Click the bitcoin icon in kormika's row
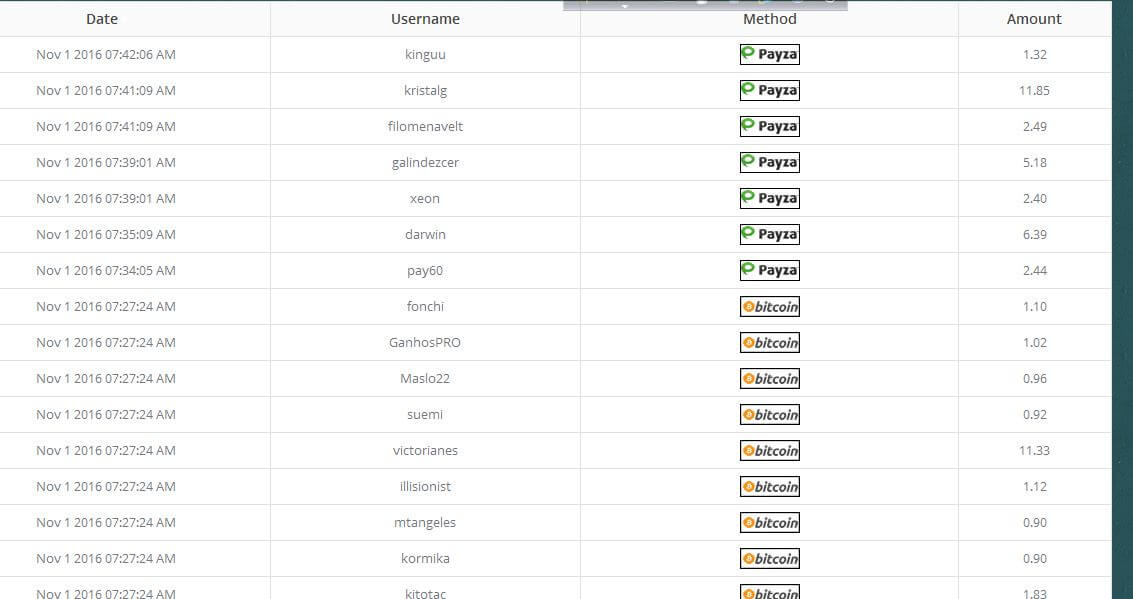Image resolution: width=1133 pixels, height=599 pixels. [769, 558]
